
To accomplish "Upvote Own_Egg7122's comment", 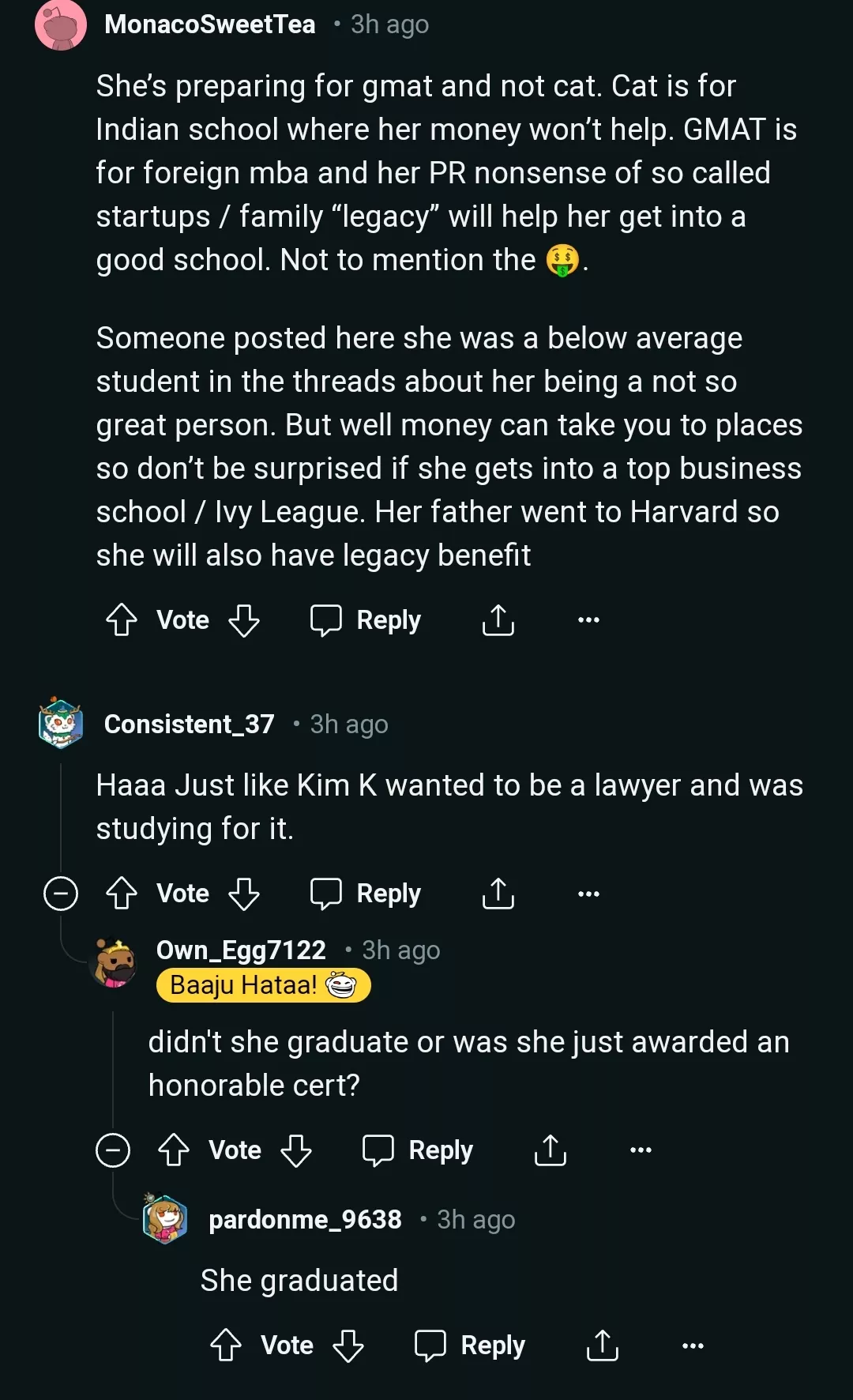I will point(175,1150).
